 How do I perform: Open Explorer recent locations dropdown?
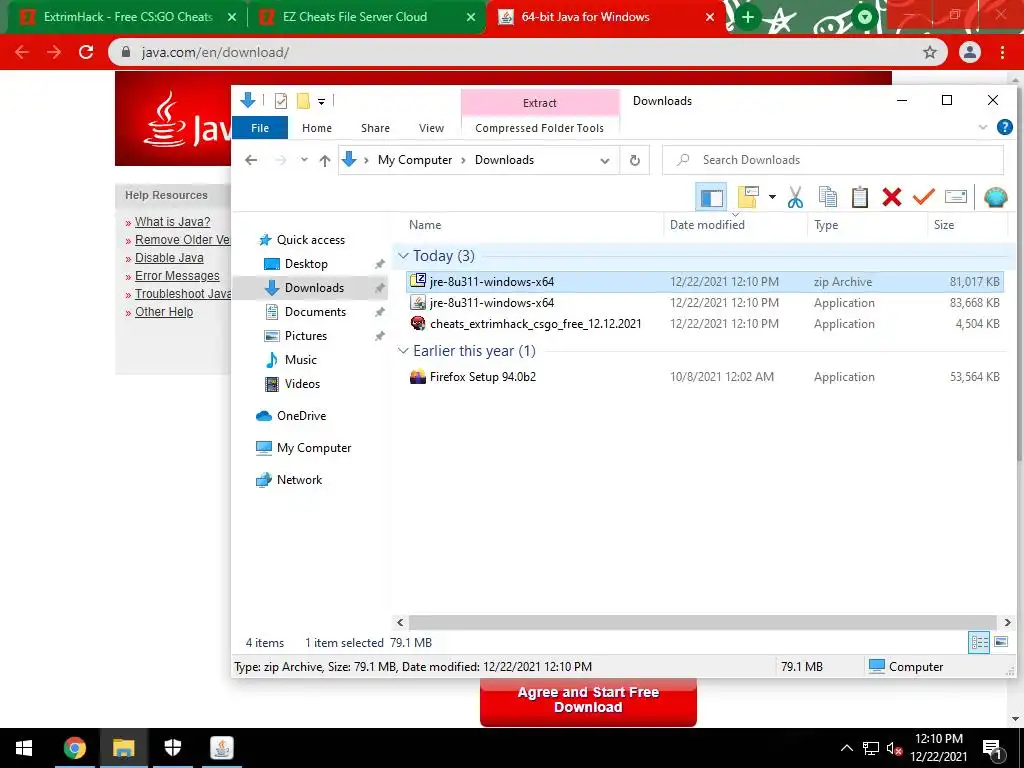click(x=304, y=160)
